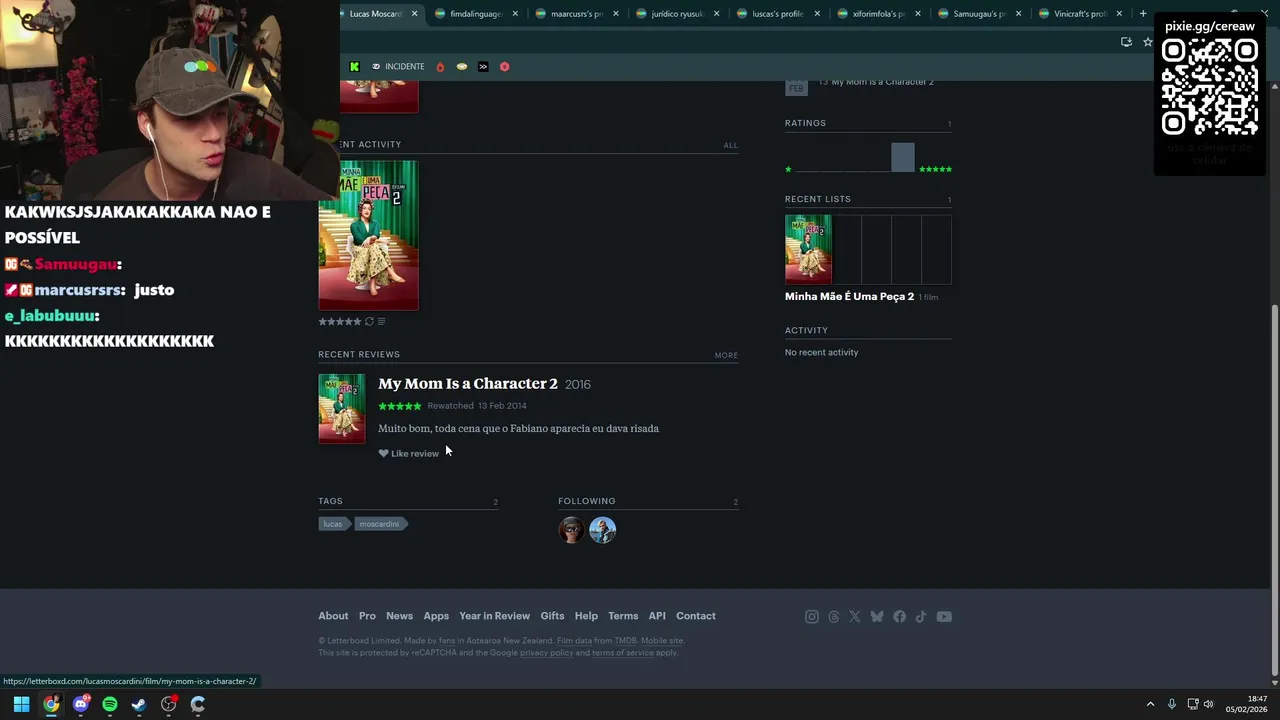
Task: Open the large poster in Recent Activity
Action: [368, 235]
